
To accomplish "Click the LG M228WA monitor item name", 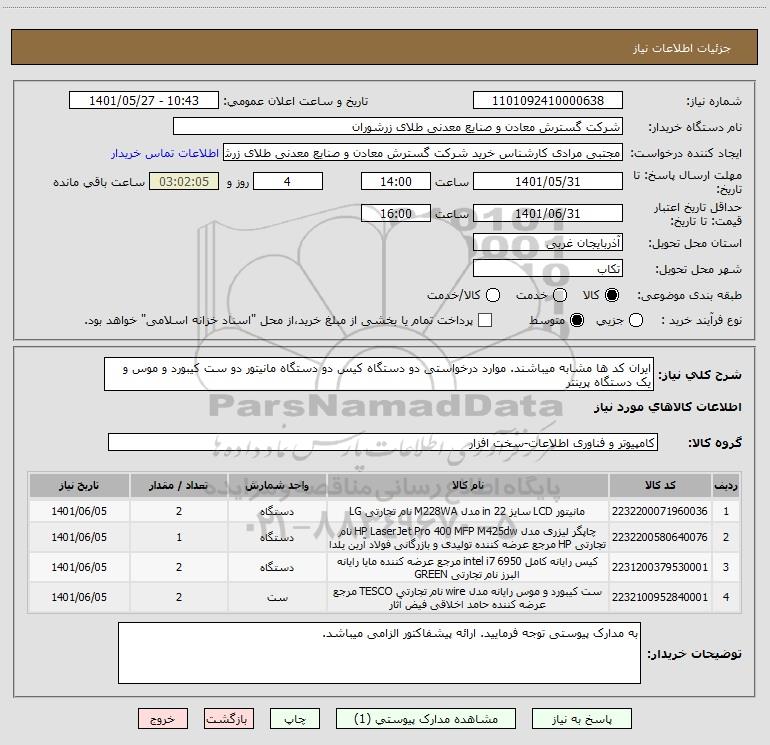I will (468, 511).
